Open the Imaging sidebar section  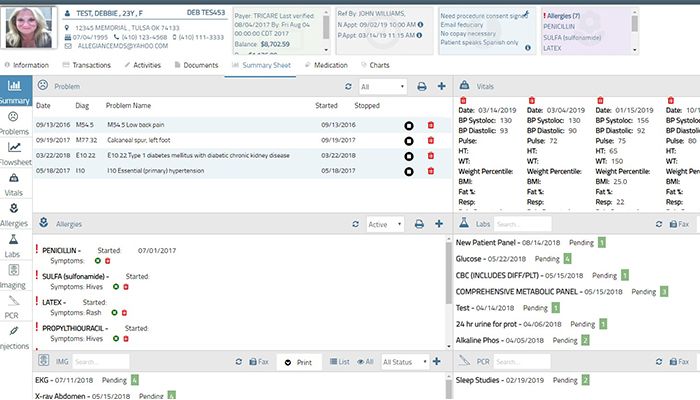coord(13,276)
